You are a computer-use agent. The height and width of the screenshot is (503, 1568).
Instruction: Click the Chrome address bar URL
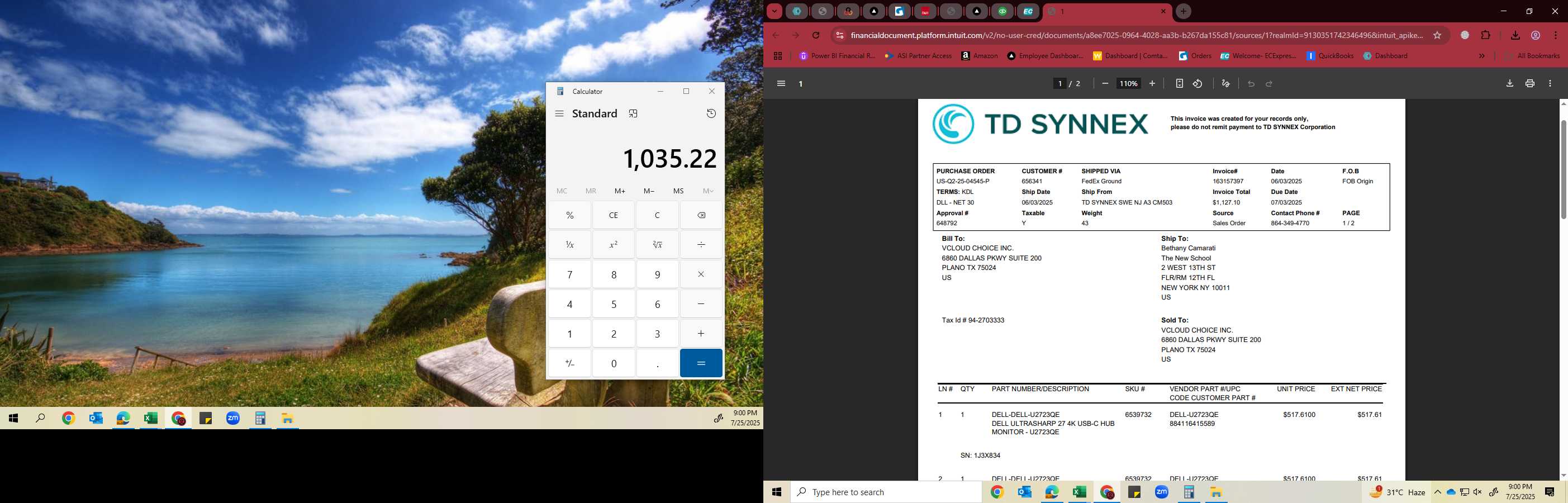[x=1137, y=35]
